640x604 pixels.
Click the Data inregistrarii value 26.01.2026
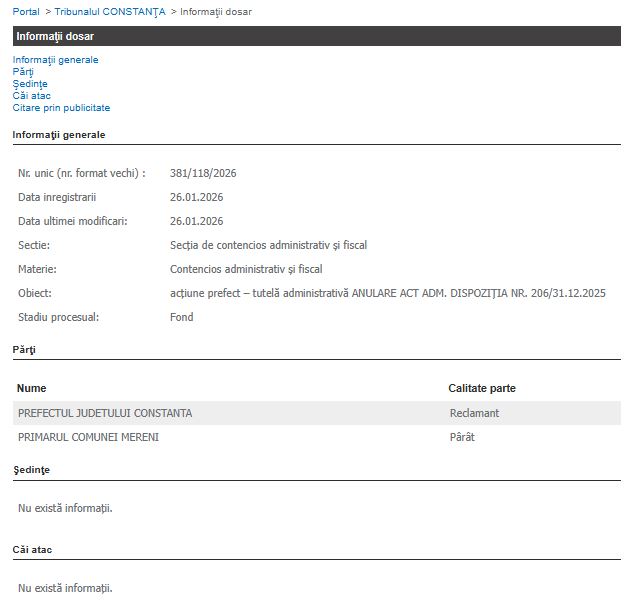click(x=196, y=197)
